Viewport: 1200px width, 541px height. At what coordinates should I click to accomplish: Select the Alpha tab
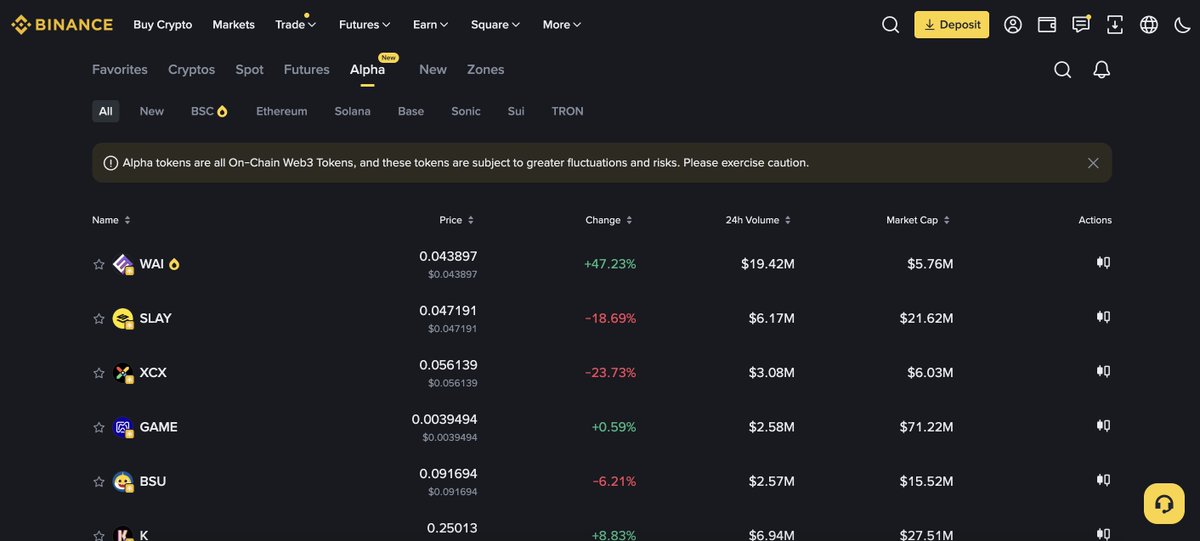(x=368, y=70)
